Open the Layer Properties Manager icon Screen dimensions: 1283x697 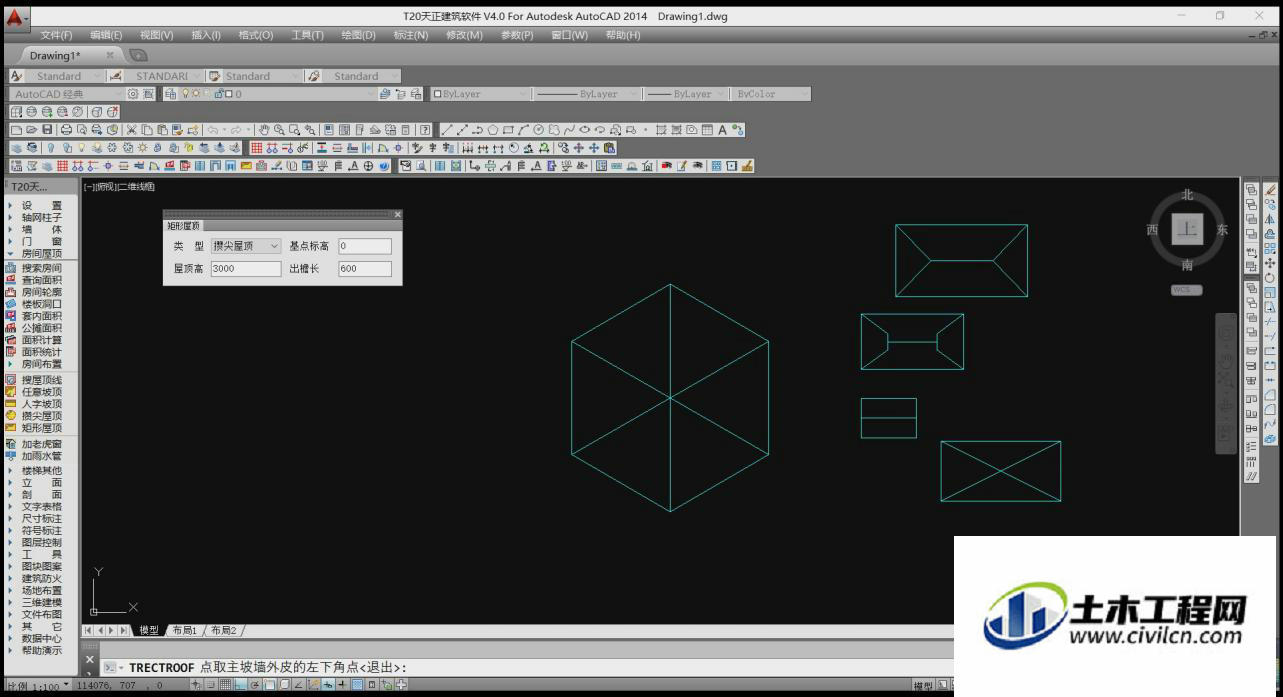point(170,94)
